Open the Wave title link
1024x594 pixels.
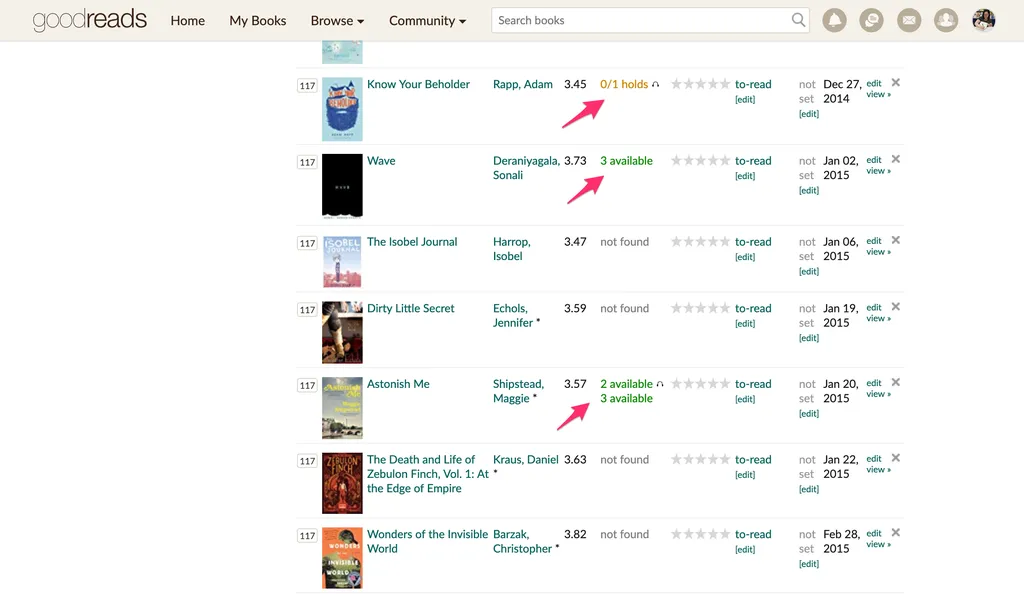point(381,160)
